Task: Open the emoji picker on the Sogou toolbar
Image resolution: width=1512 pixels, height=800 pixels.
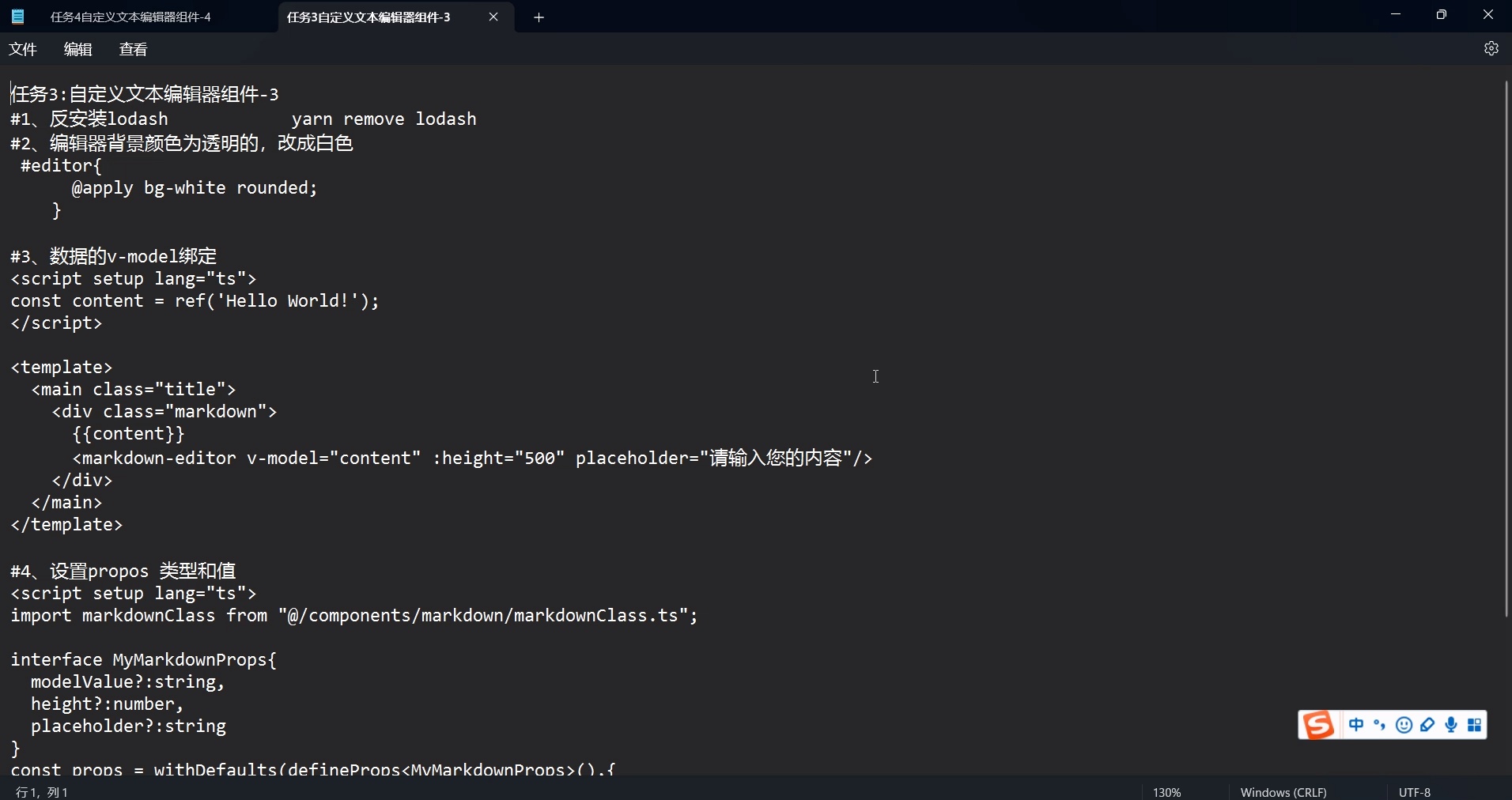Action: click(1404, 725)
